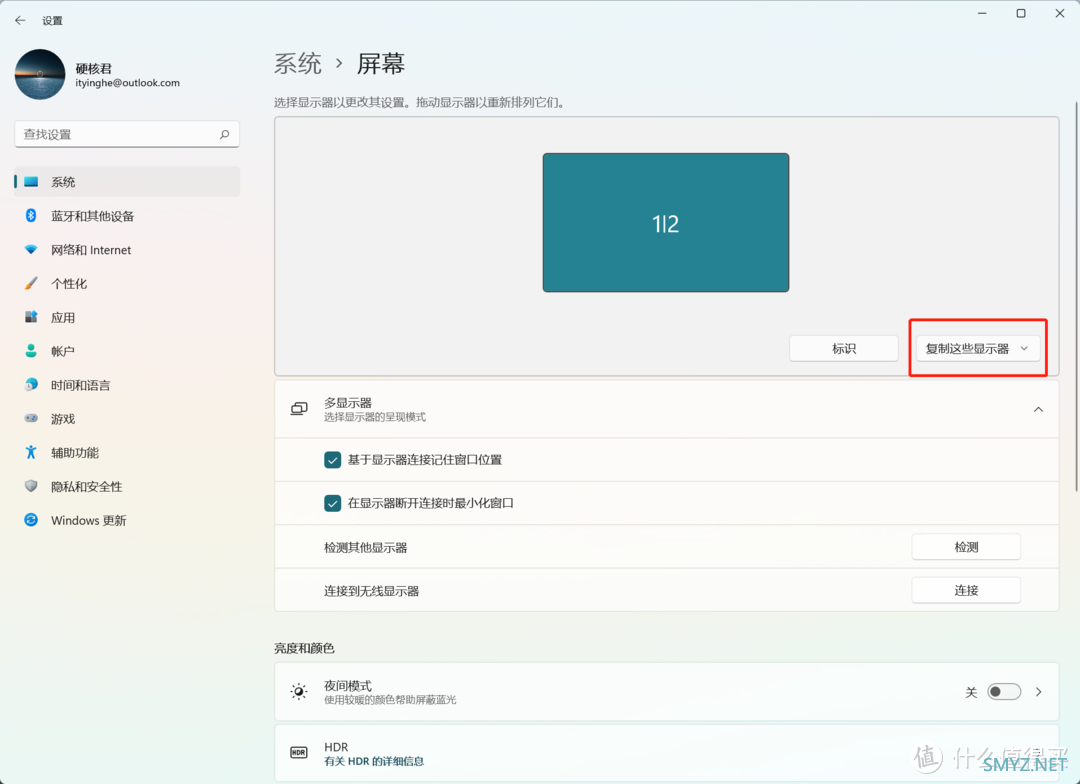Click the 系统 monitor icon
Viewport: 1080px width, 784px height.
pyautogui.click(x=31, y=182)
